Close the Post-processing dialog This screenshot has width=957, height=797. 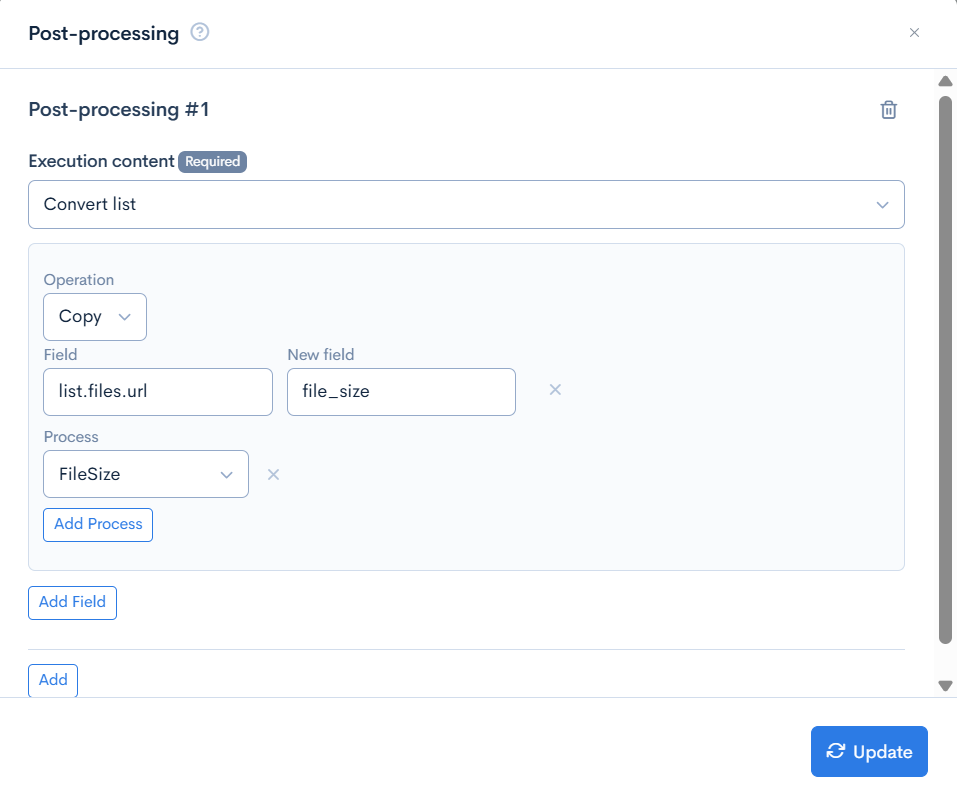[x=914, y=33]
